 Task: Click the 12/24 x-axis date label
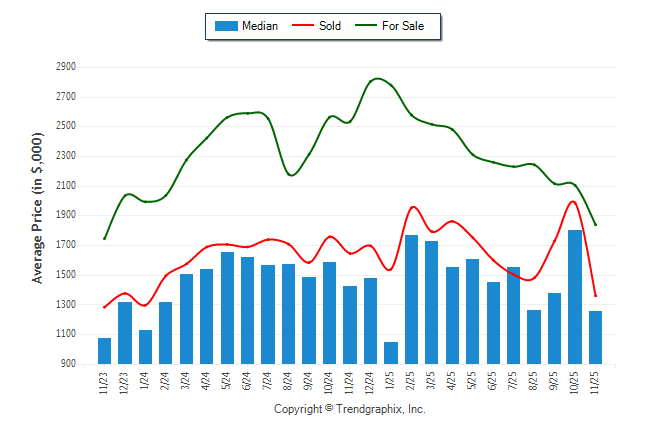coord(371,384)
